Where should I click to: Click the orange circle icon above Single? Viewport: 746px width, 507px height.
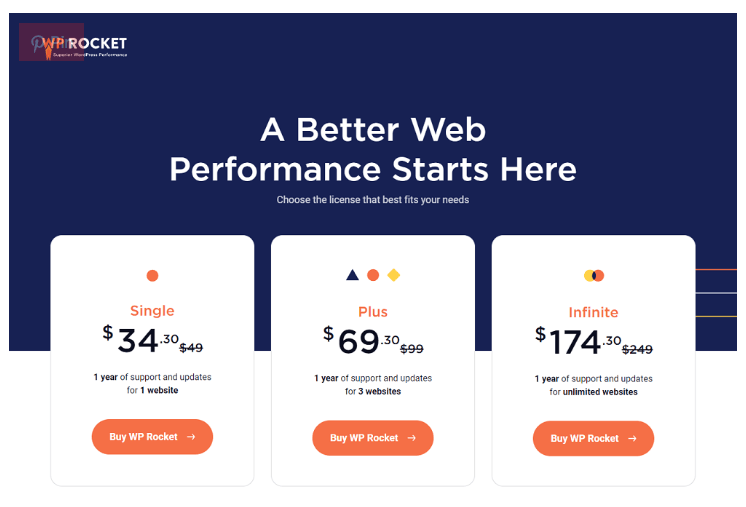tap(152, 275)
